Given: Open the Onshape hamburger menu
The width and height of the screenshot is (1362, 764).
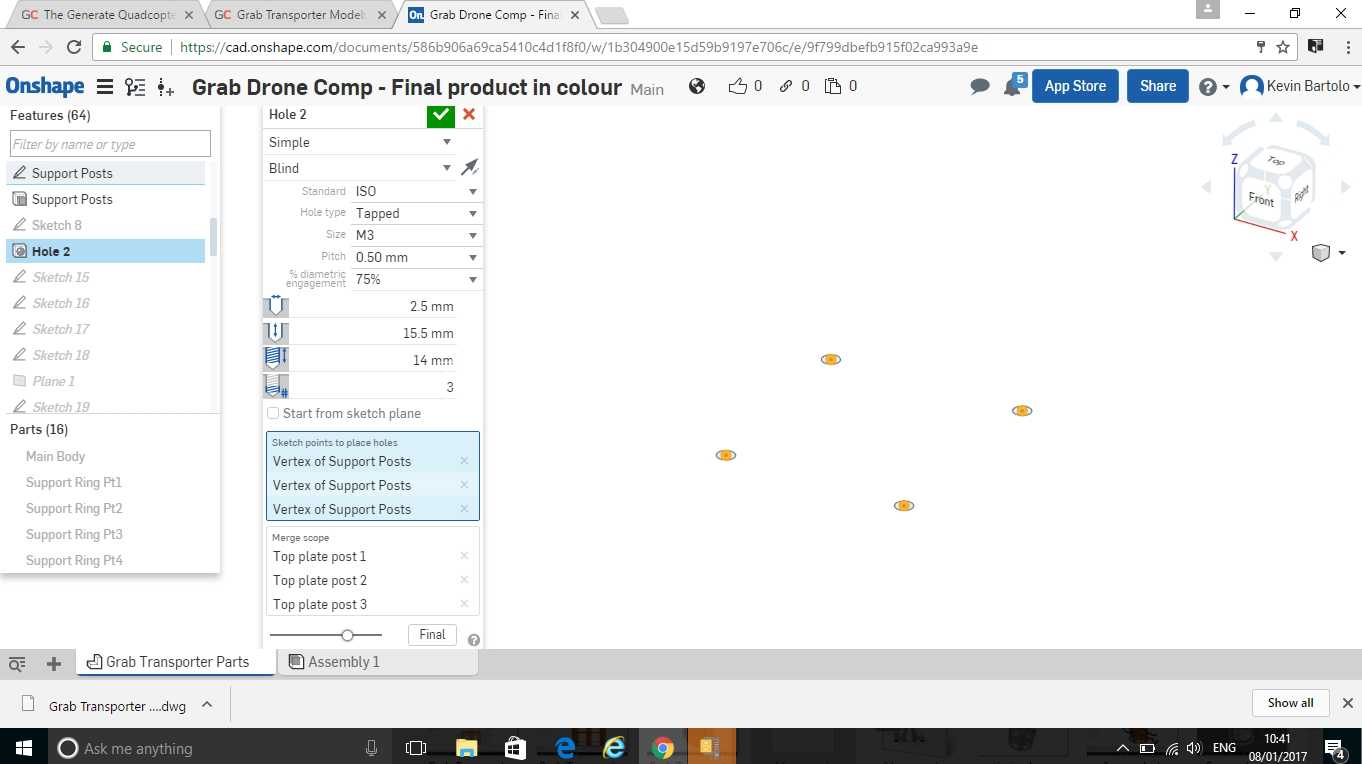Looking at the screenshot, I should click(104, 87).
